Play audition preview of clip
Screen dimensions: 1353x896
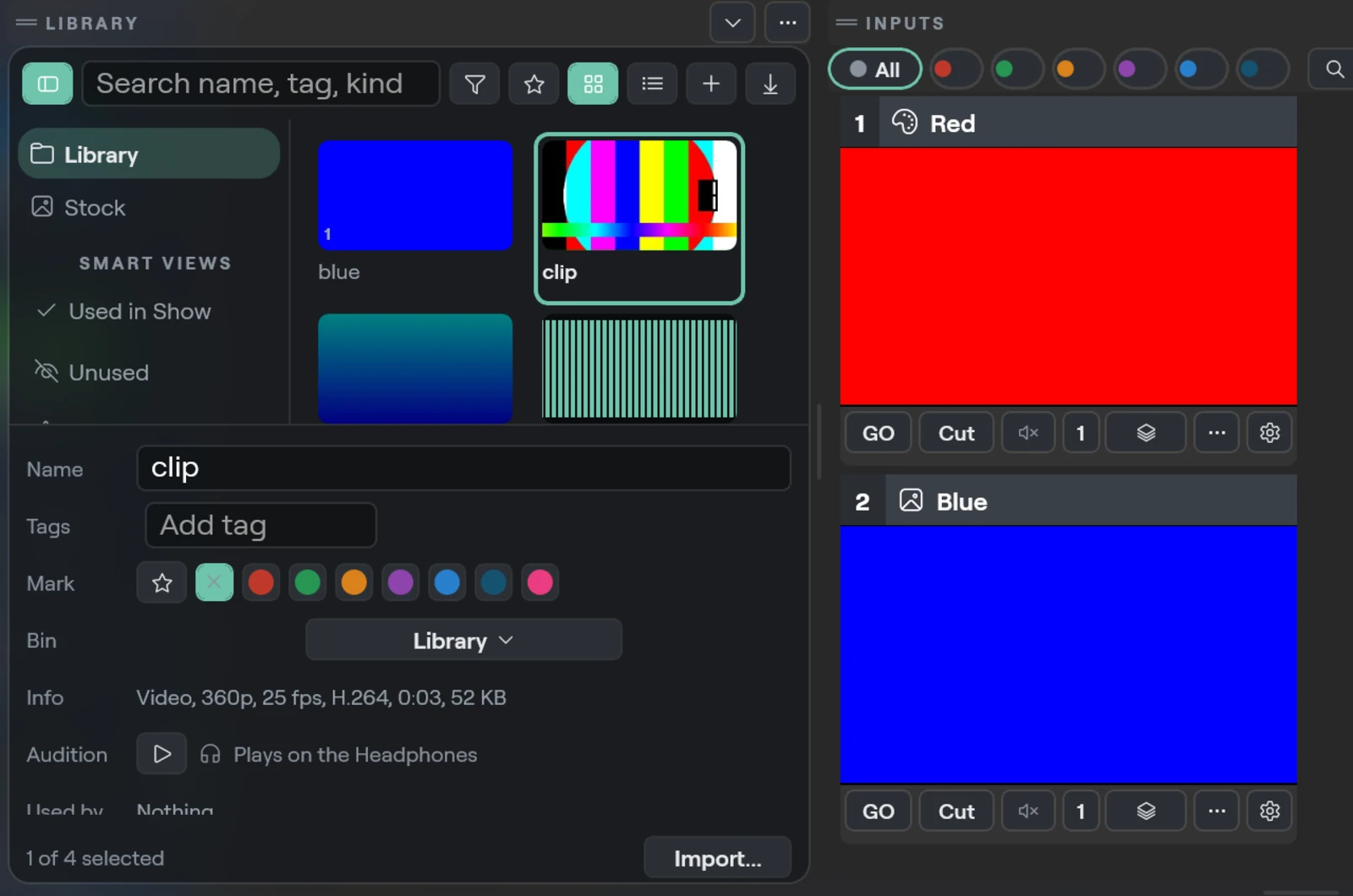(162, 754)
